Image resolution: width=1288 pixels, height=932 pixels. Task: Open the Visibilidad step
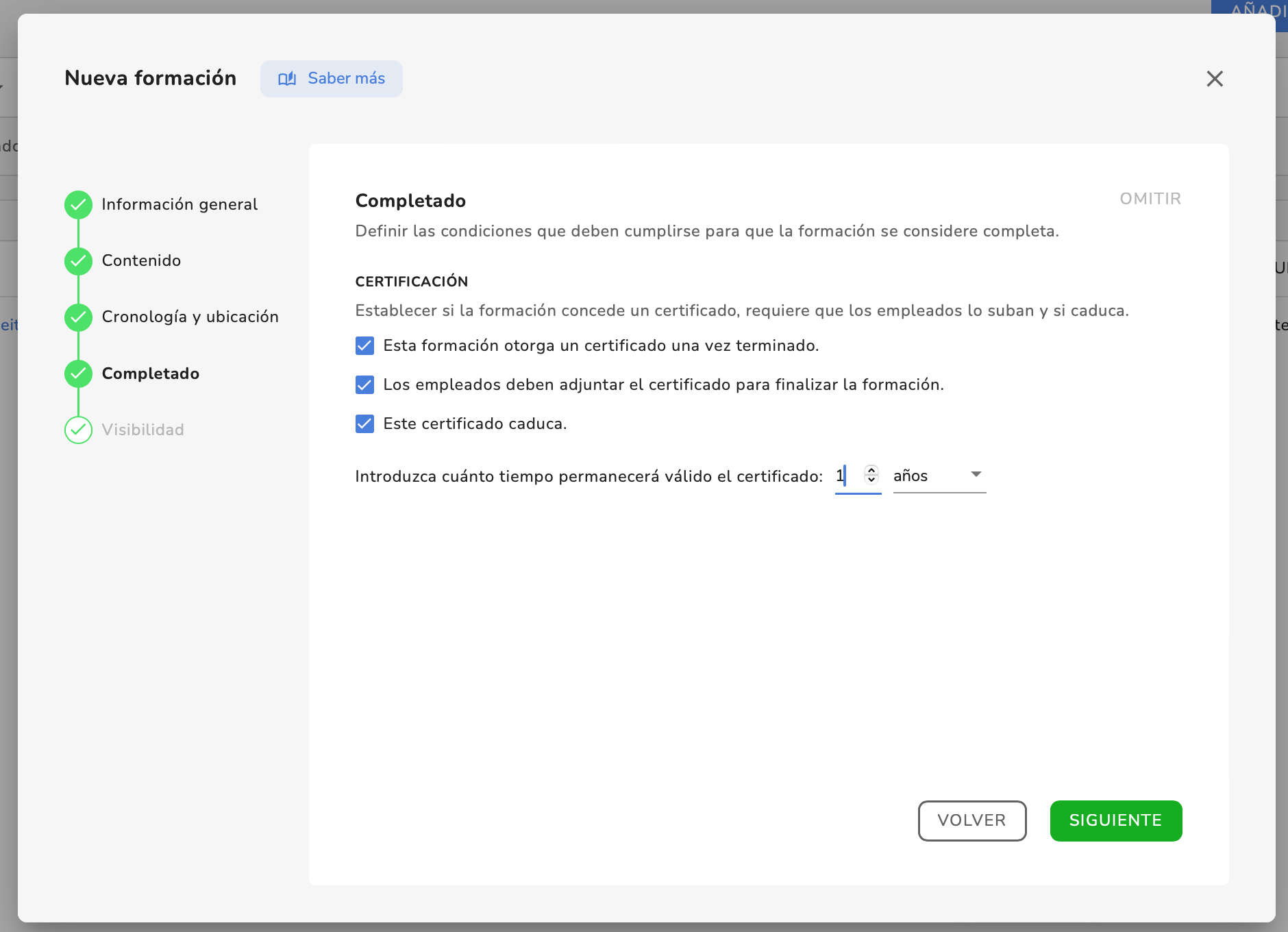click(143, 430)
